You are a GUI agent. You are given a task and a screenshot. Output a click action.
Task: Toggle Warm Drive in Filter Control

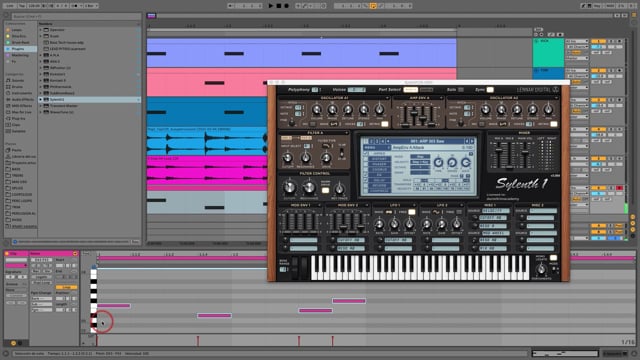point(325,190)
